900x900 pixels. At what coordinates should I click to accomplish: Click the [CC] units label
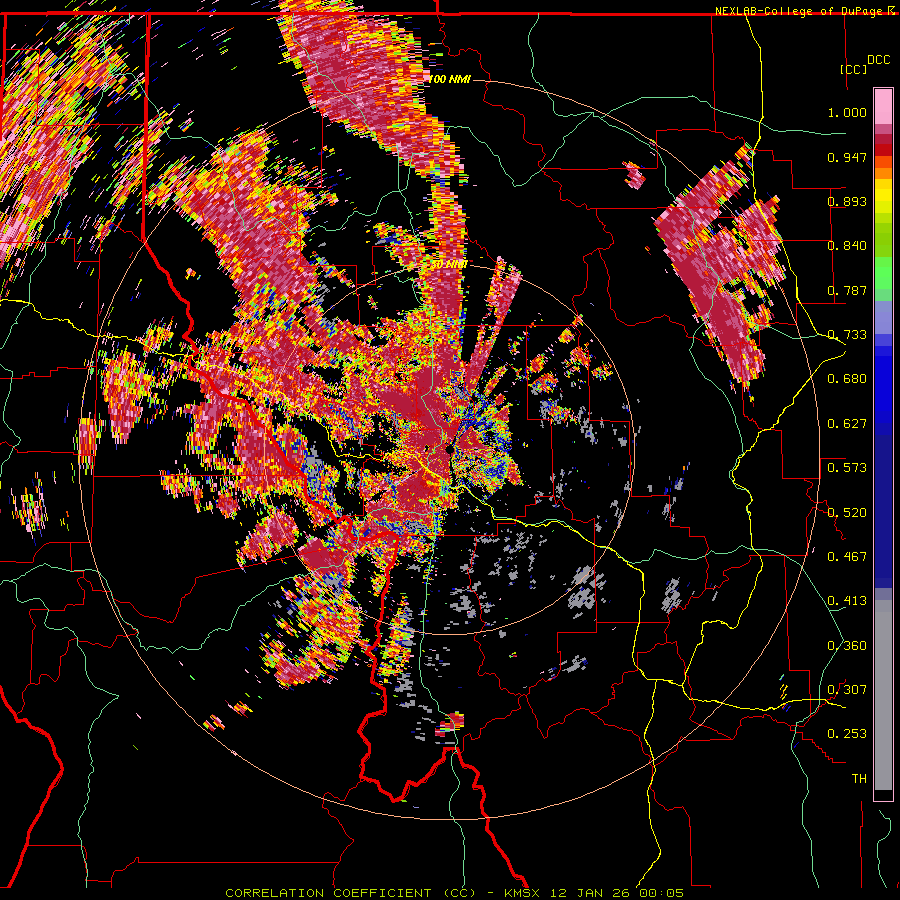pyautogui.click(x=854, y=70)
